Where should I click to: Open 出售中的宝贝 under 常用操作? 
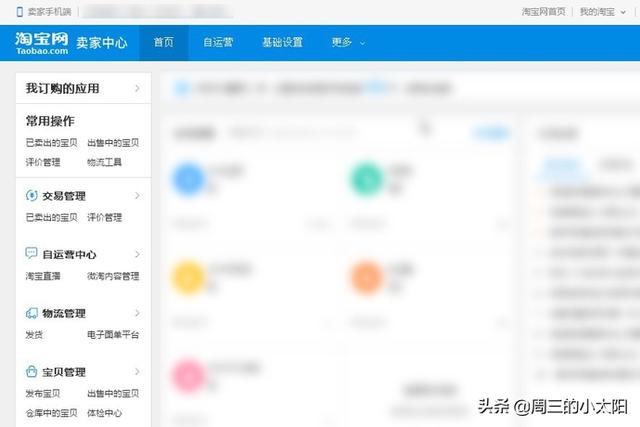113,143
